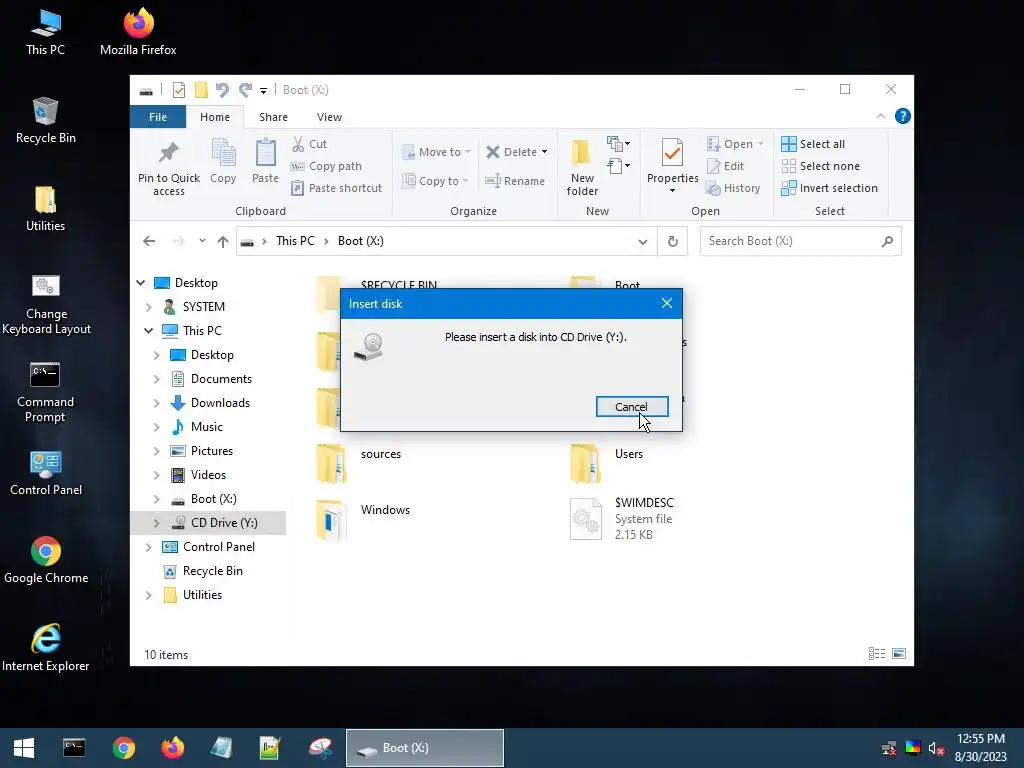Click the Search Boot (X:) field
The height and width of the screenshot is (768, 1024).
(801, 241)
